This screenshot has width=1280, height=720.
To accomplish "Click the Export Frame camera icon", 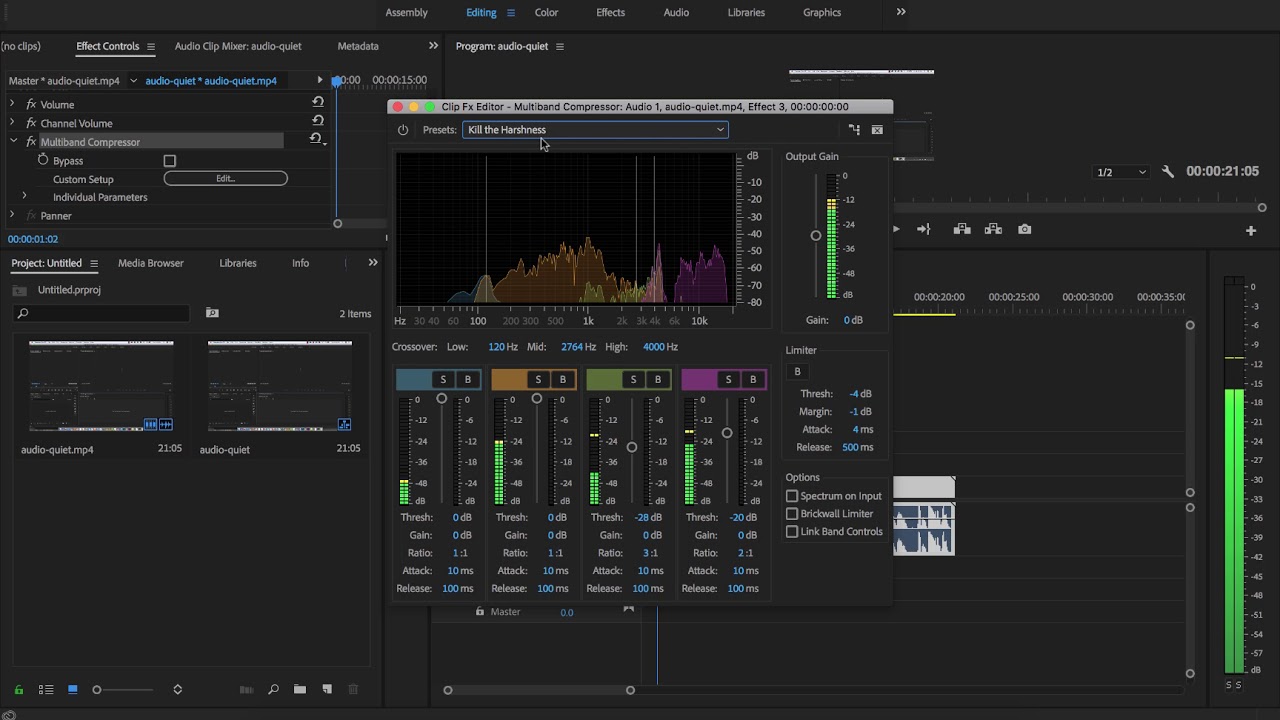I will (1025, 229).
